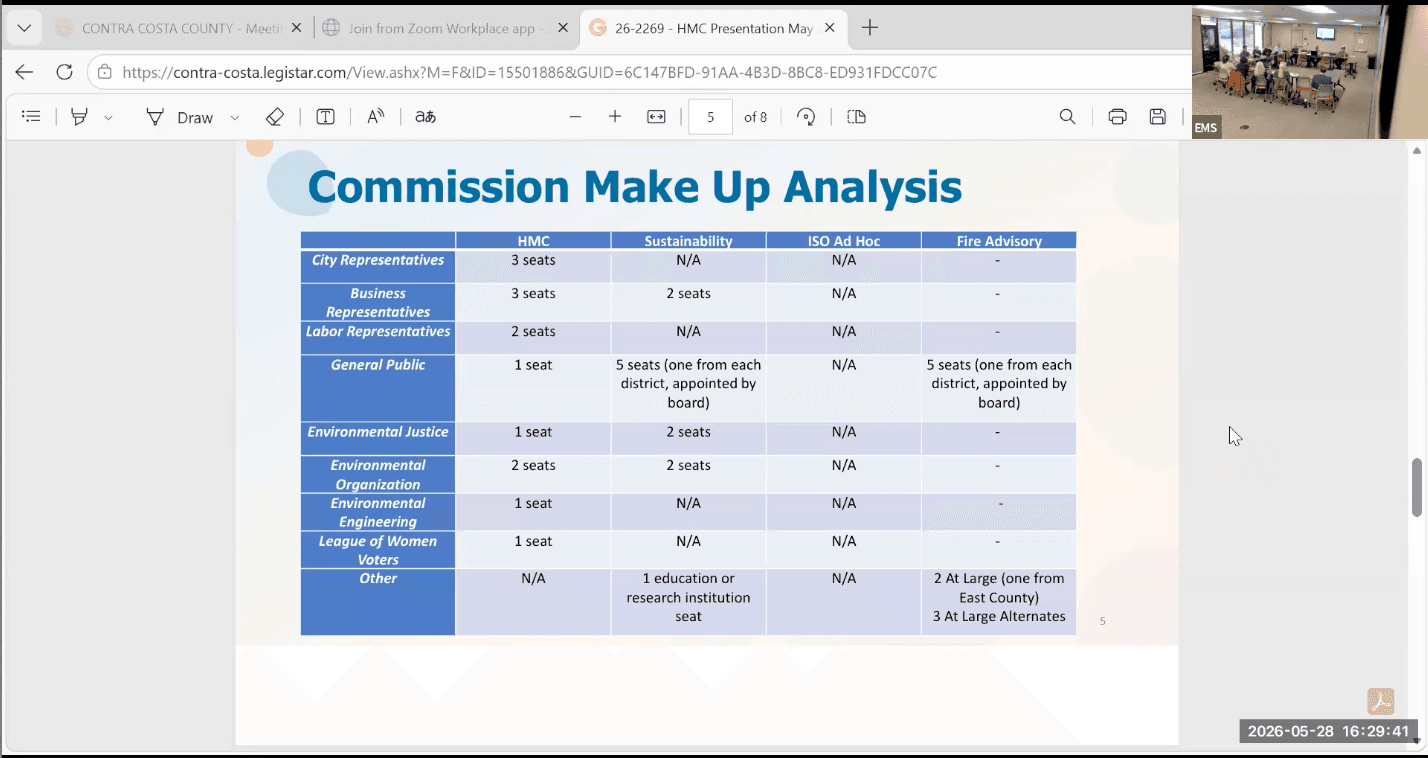The image size is (1428, 758).
Task: Click the Adobe Acrobat icon at bottom right
Action: 1381,701
